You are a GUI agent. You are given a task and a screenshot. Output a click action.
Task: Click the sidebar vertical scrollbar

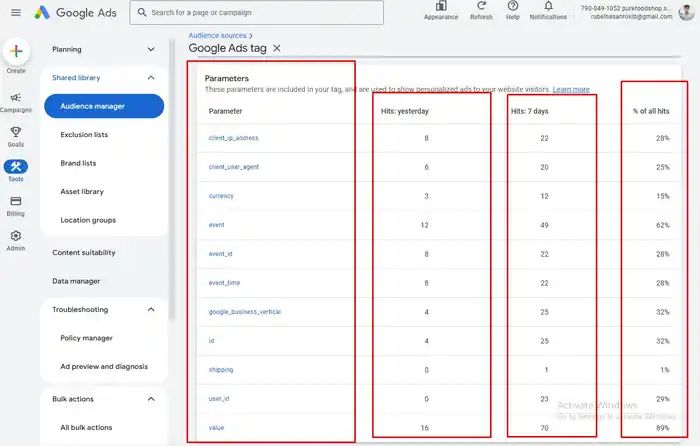(171, 179)
